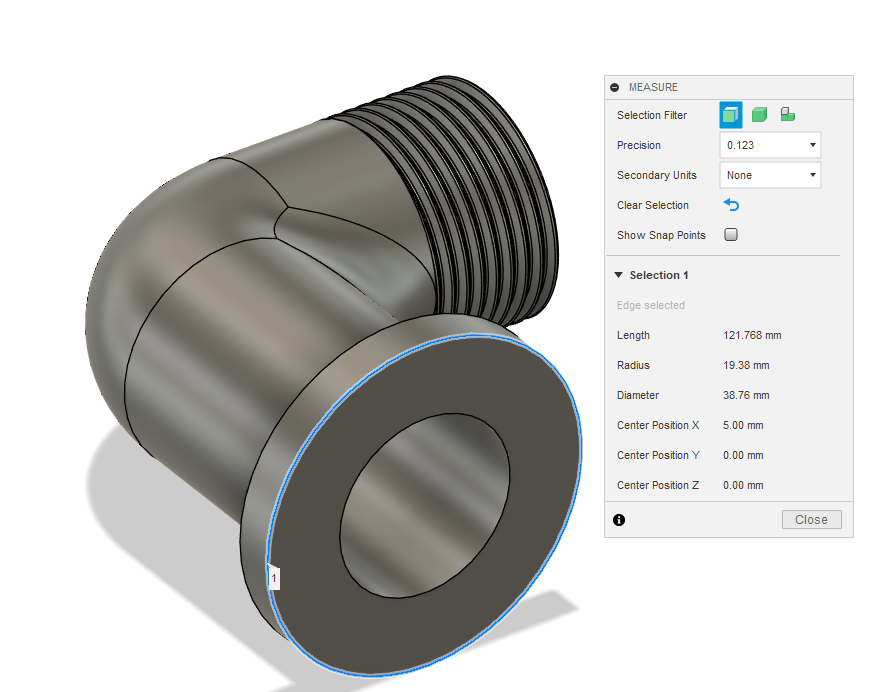Click the Center Position X value
The width and height of the screenshot is (891, 692).
[743, 425]
